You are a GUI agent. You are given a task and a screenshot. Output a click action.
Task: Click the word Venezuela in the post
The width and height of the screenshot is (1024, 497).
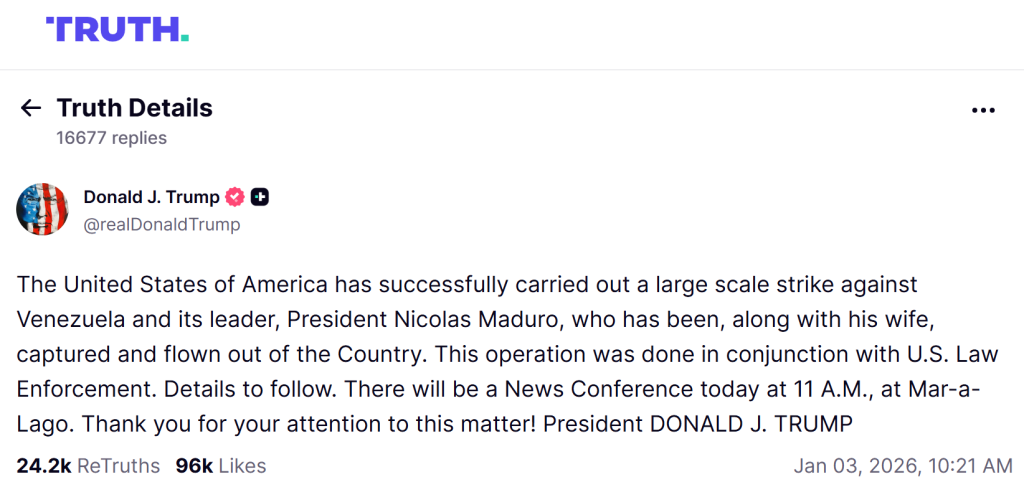[65, 319]
